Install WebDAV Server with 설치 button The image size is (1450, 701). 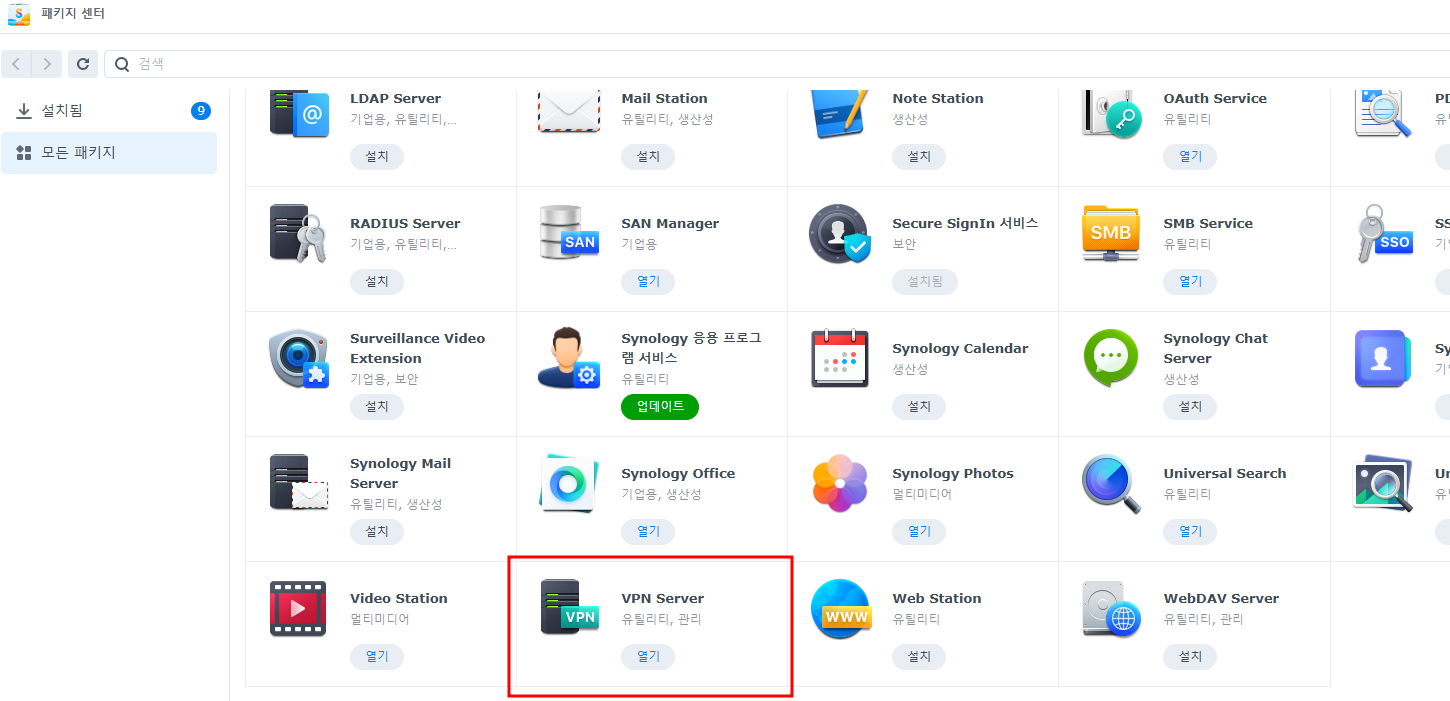coord(1190,657)
